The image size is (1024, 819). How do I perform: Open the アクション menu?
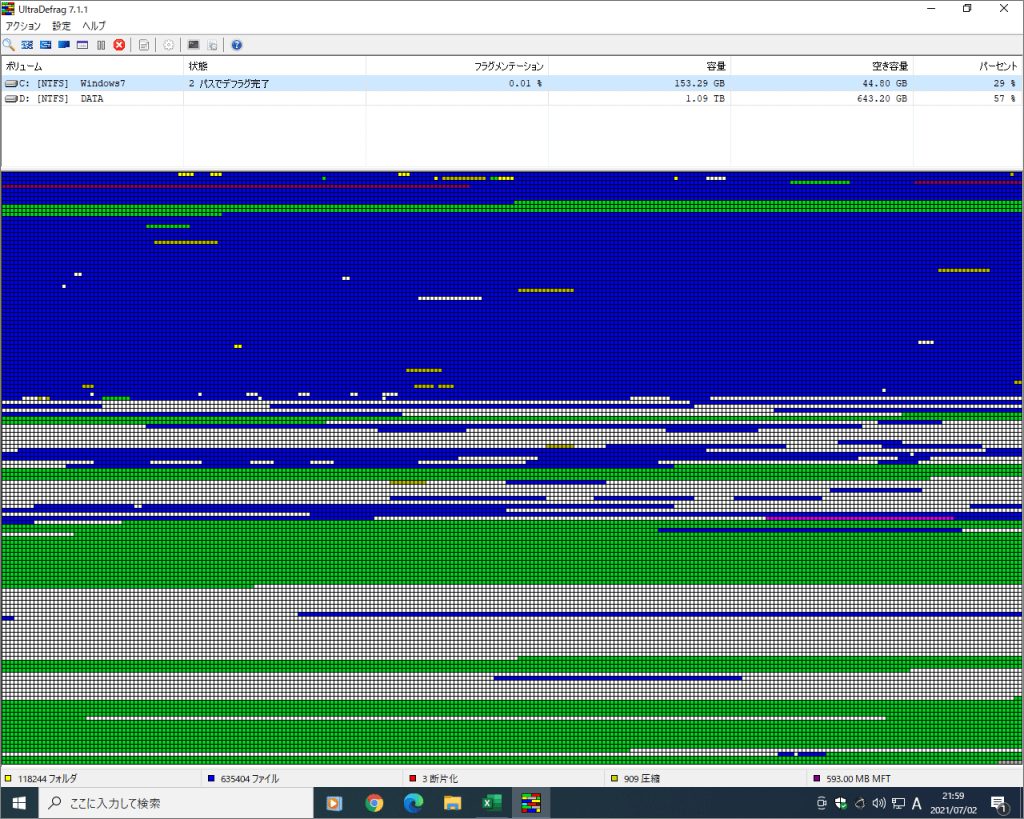coord(24,26)
